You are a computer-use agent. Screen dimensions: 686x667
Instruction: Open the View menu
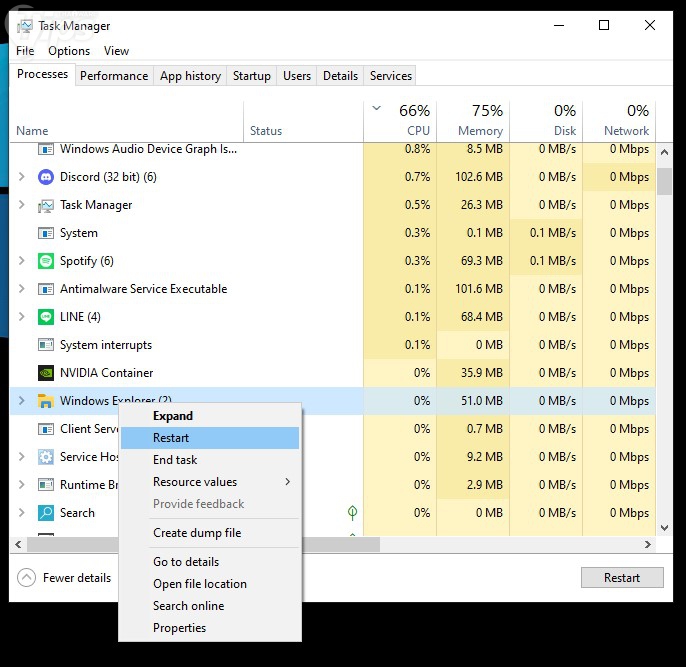(x=116, y=51)
